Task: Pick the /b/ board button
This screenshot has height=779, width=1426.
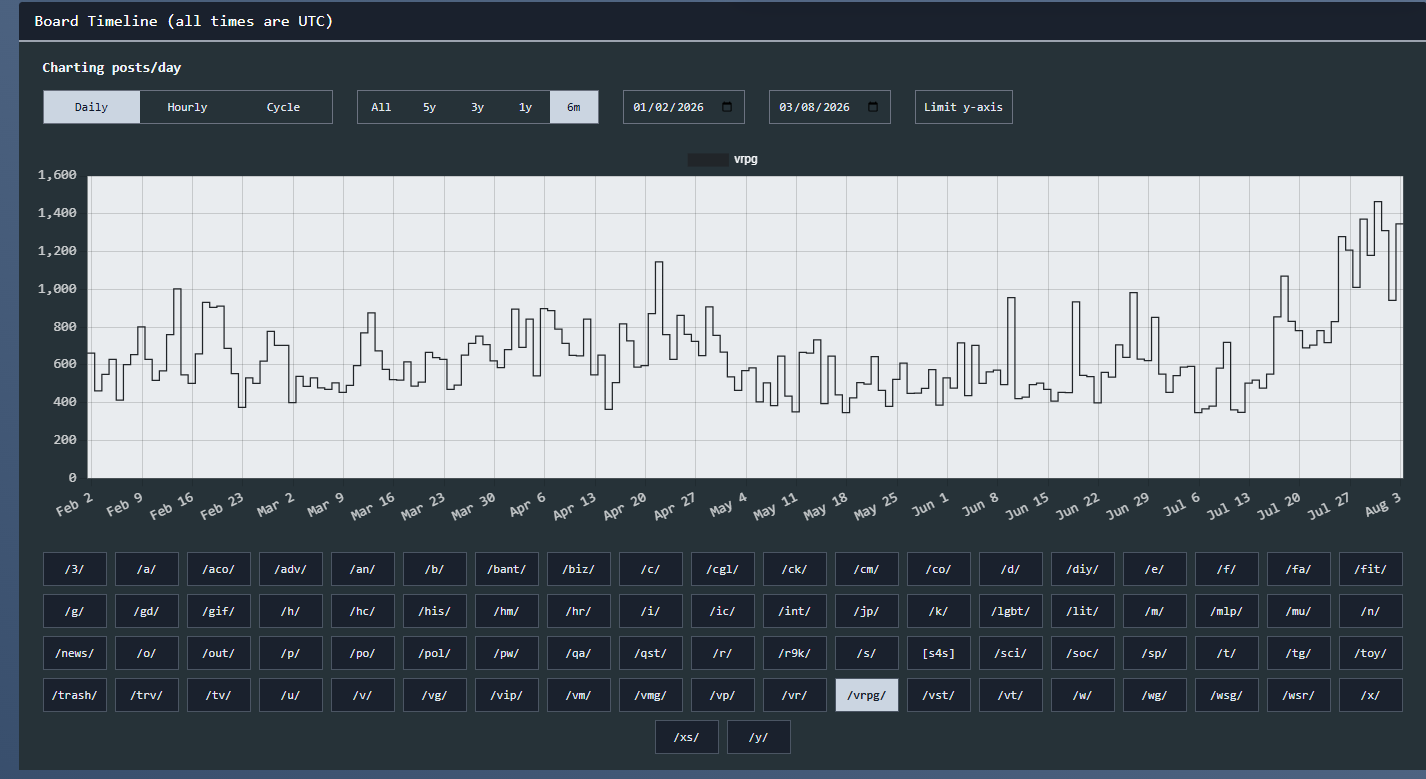Action: [435, 569]
